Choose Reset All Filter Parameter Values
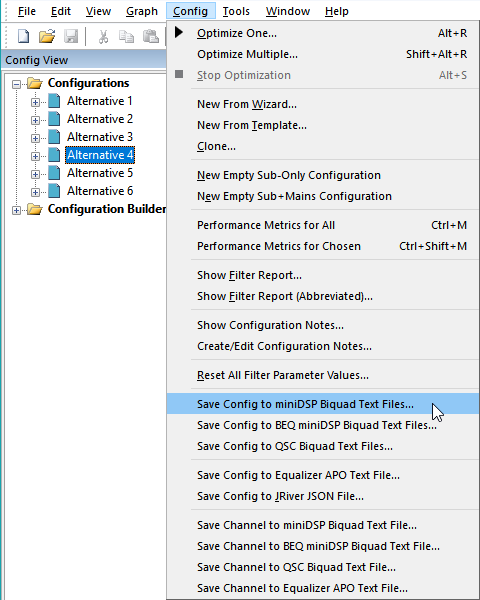Screen dimensions: 480x600 pos(323,375)
